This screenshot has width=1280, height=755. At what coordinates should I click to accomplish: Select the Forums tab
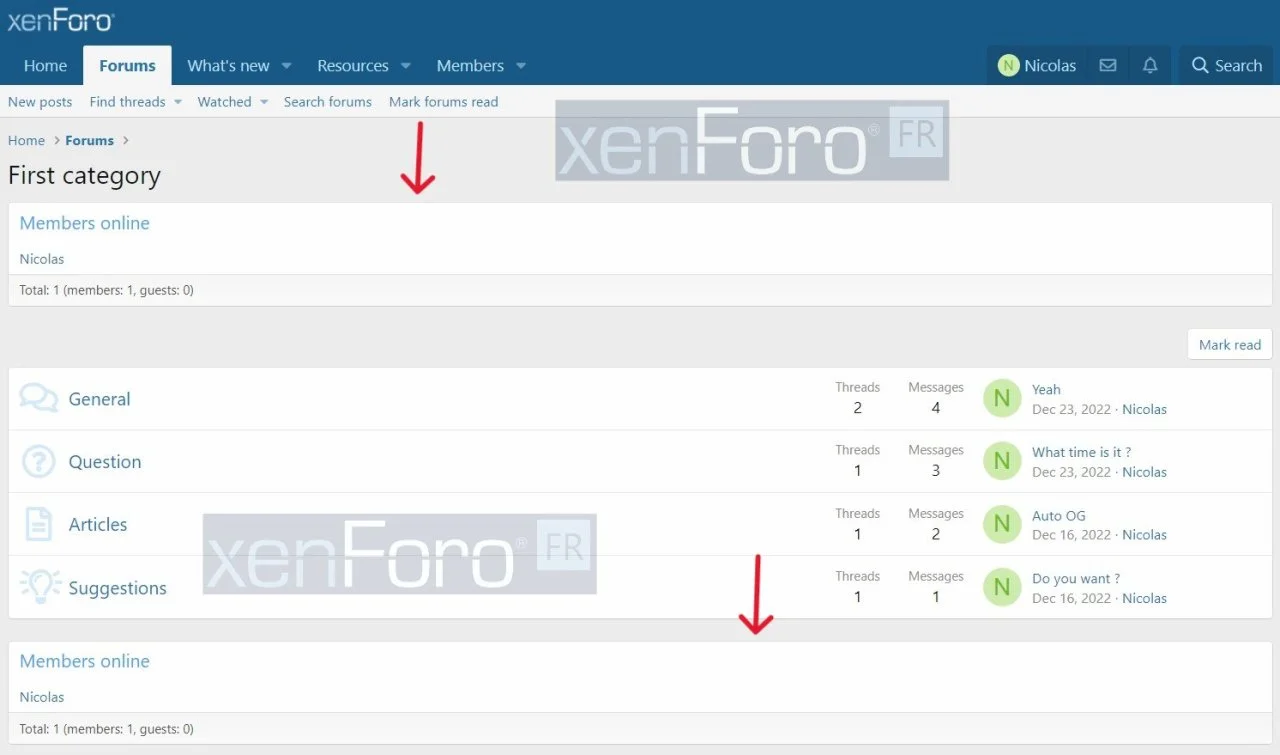(127, 66)
